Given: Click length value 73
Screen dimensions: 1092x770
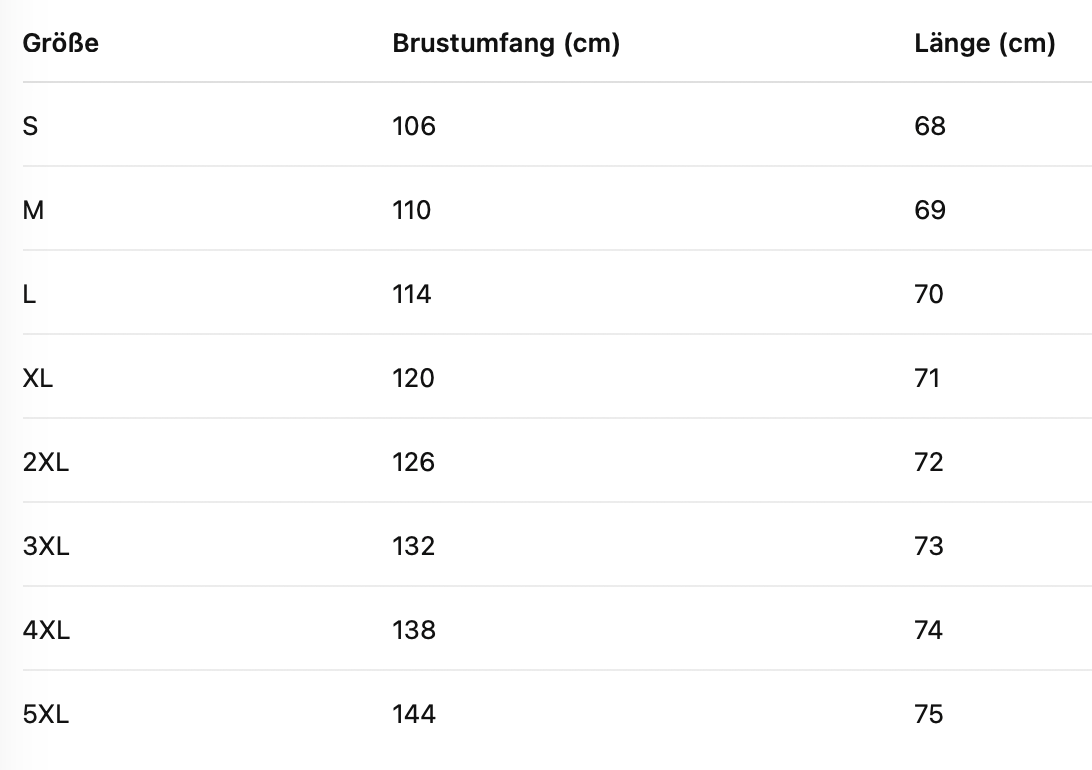Looking at the screenshot, I should point(929,546).
